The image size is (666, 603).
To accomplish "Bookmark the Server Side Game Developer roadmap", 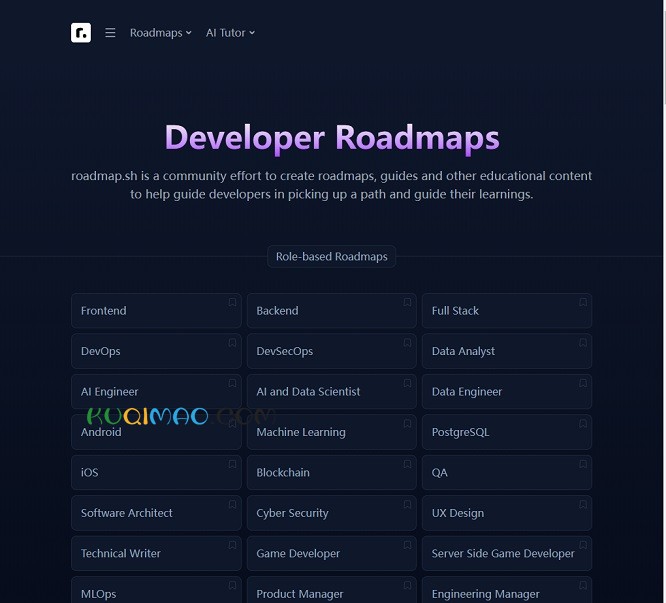I will [x=583, y=545].
